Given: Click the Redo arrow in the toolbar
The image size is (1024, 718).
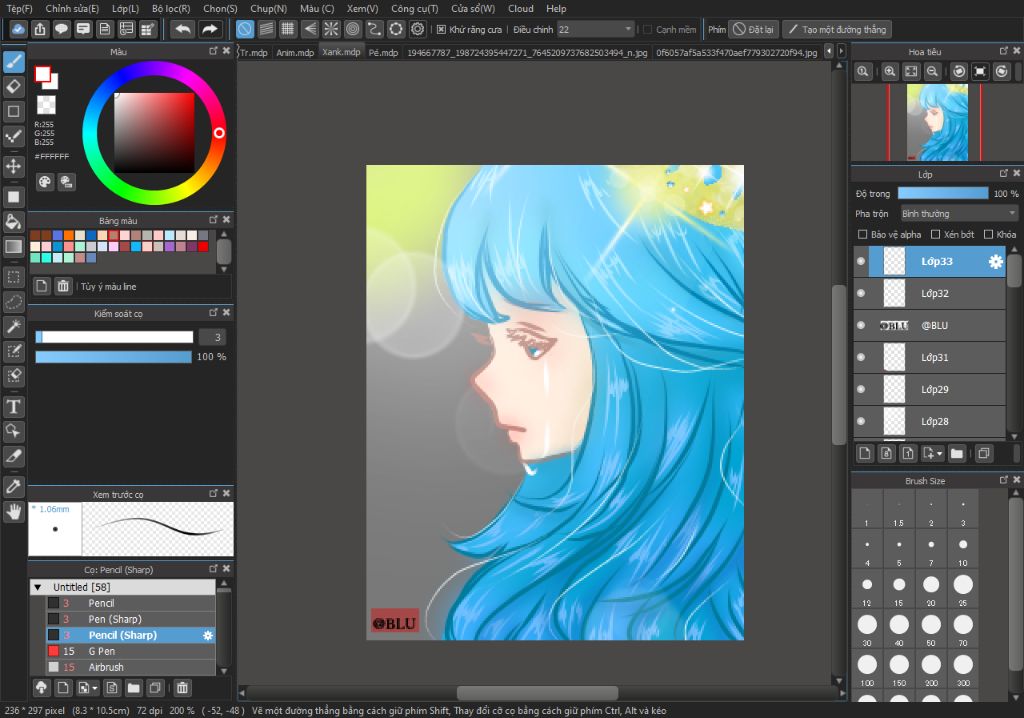Looking at the screenshot, I should (210, 29).
